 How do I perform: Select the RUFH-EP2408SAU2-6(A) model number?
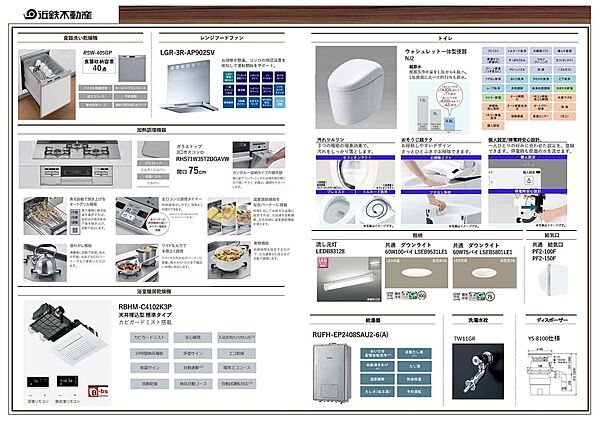click(x=350, y=335)
